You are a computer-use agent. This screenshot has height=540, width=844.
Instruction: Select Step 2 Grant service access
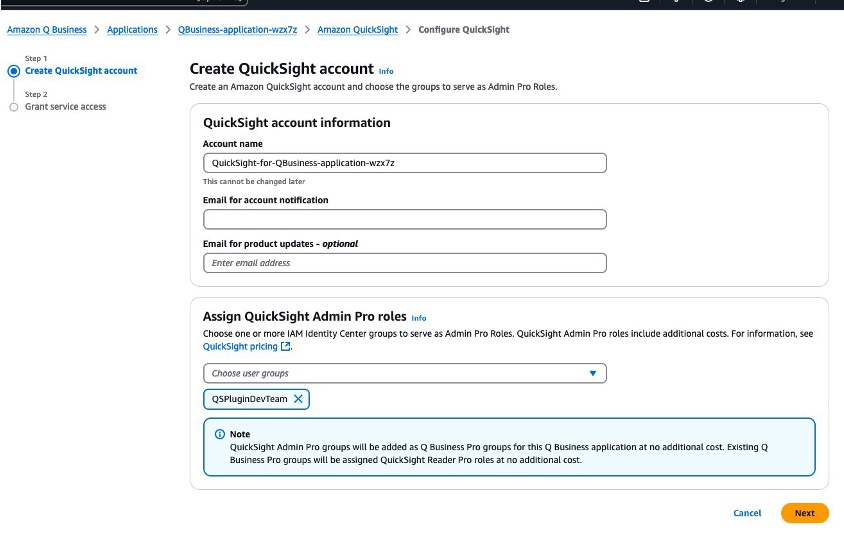(x=65, y=107)
